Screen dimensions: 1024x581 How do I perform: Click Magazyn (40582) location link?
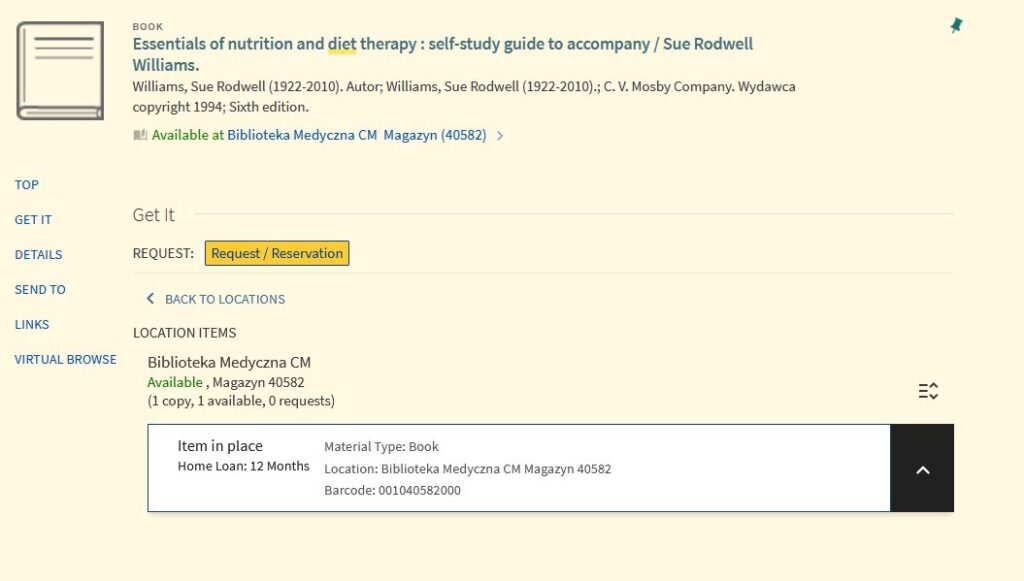click(x=435, y=135)
